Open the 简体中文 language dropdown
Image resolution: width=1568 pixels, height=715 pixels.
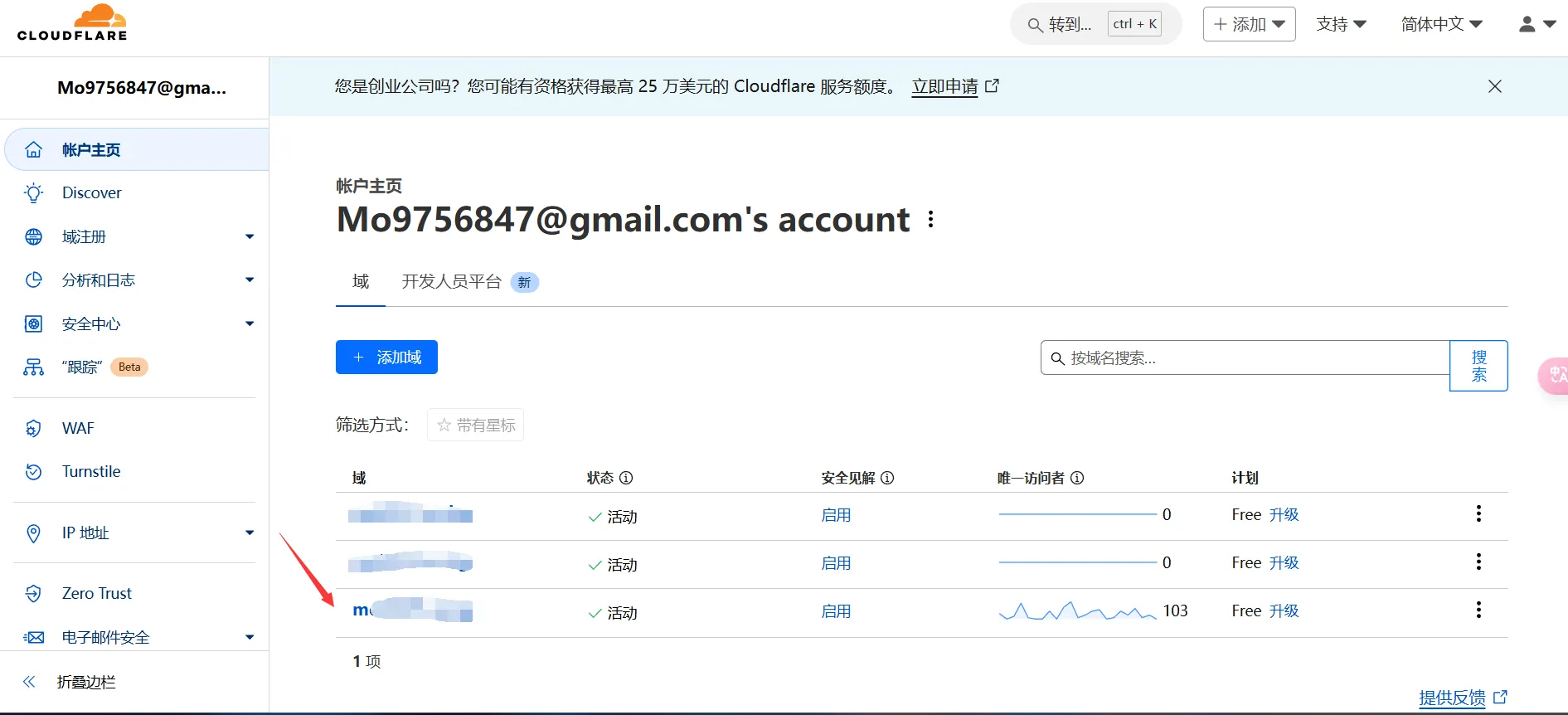click(1441, 24)
